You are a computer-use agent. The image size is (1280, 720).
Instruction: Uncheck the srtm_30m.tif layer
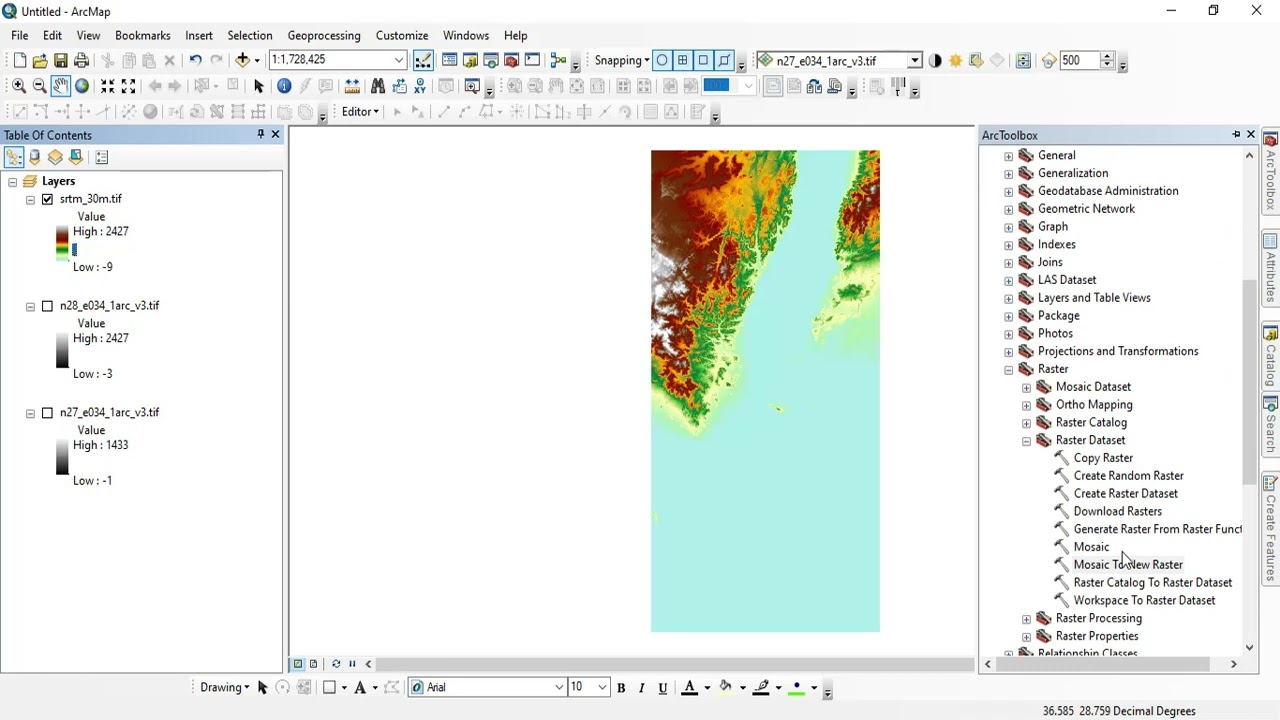tap(47, 199)
